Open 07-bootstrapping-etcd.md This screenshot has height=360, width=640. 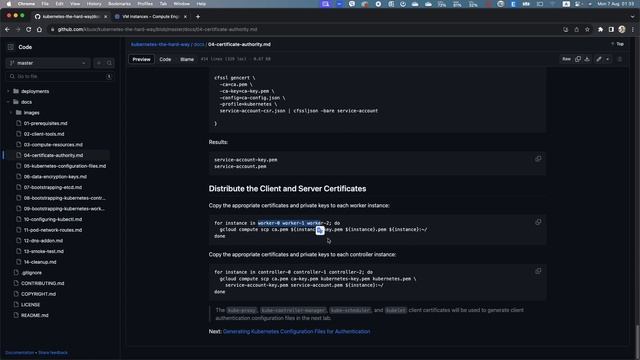point(53,187)
